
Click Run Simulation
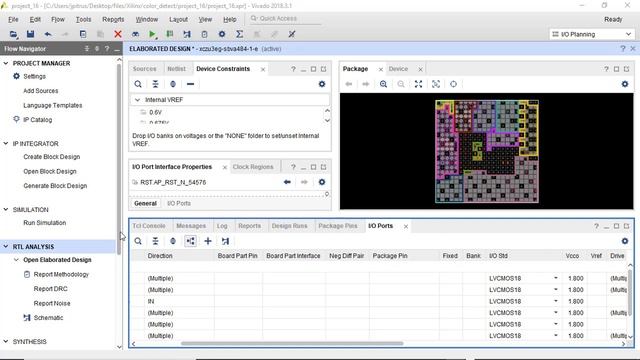click(44, 222)
